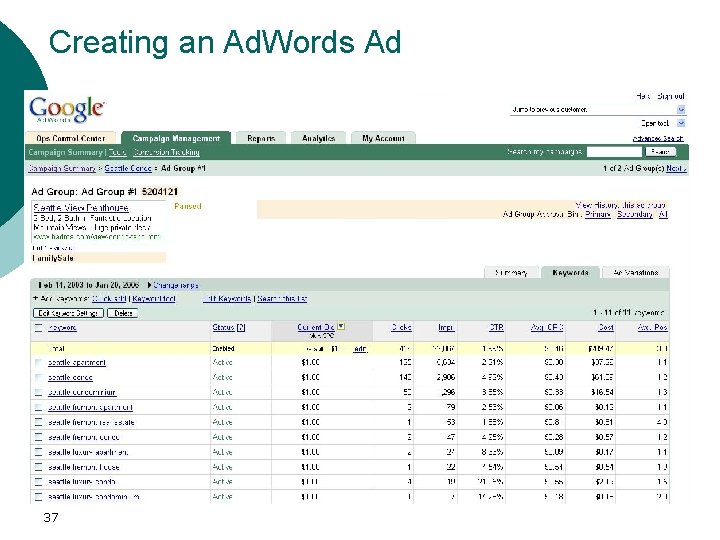Select the All account bin link
Viewport: 720px width, 540px height.
point(663,214)
